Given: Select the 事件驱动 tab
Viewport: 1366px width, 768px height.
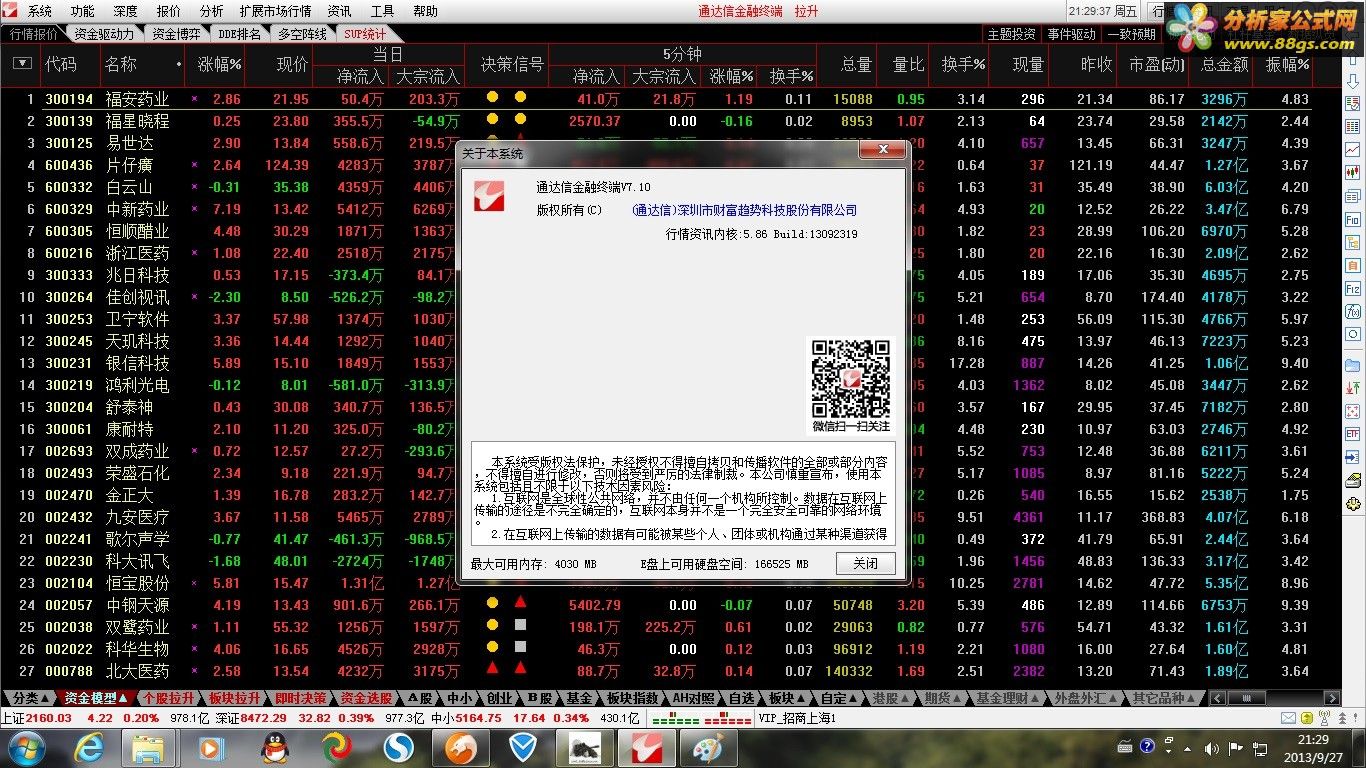Looking at the screenshot, I should point(1071,34).
